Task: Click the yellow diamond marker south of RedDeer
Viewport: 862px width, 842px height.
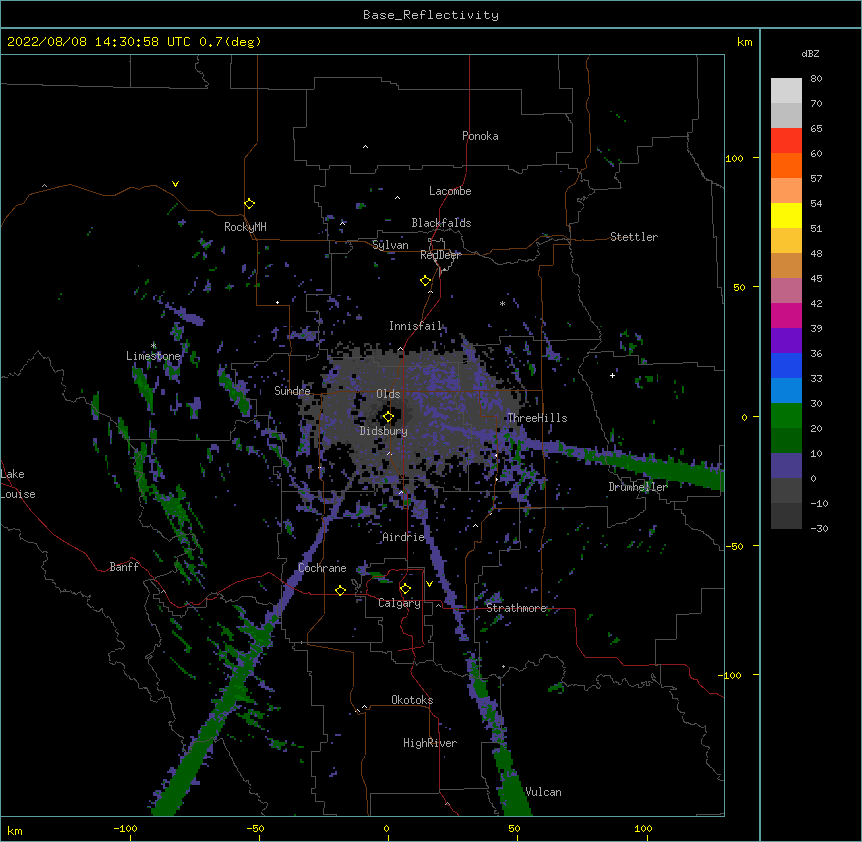Action: [425, 281]
